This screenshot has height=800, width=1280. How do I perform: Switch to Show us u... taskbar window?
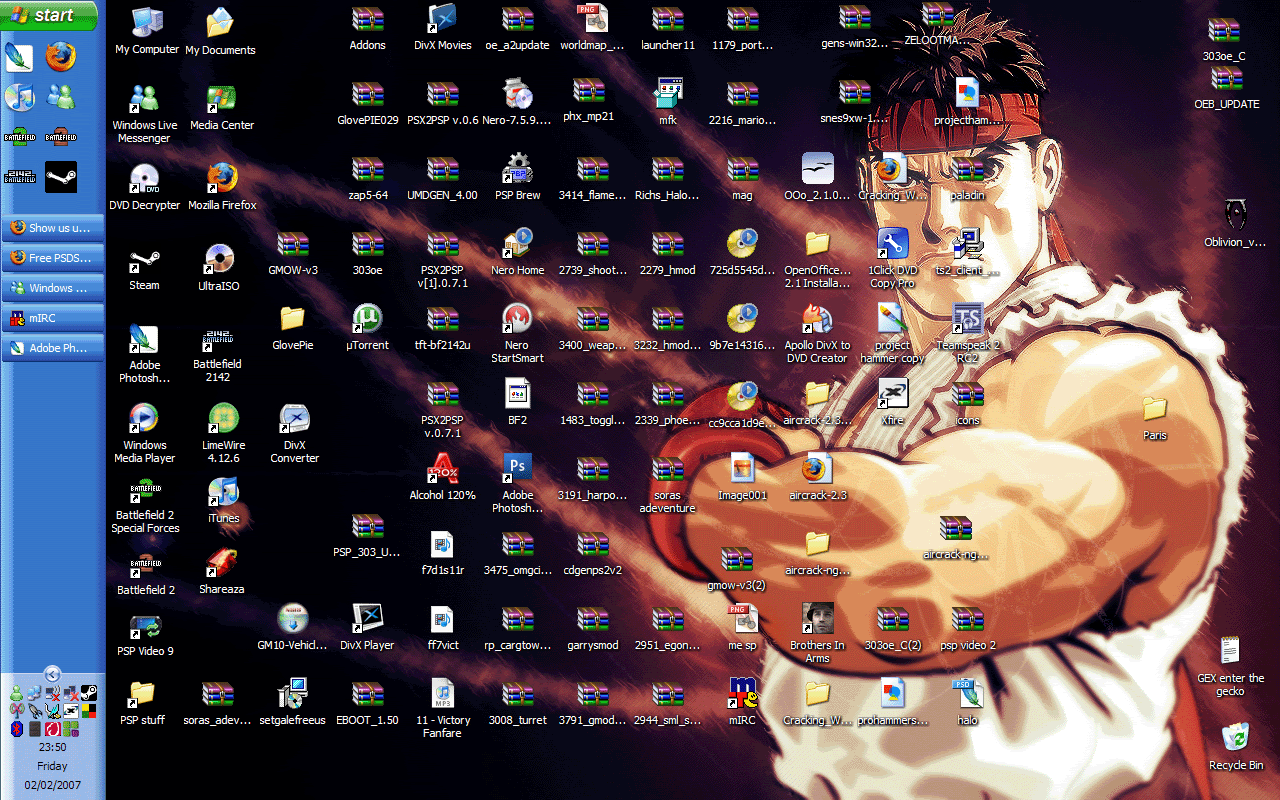point(53,227)
